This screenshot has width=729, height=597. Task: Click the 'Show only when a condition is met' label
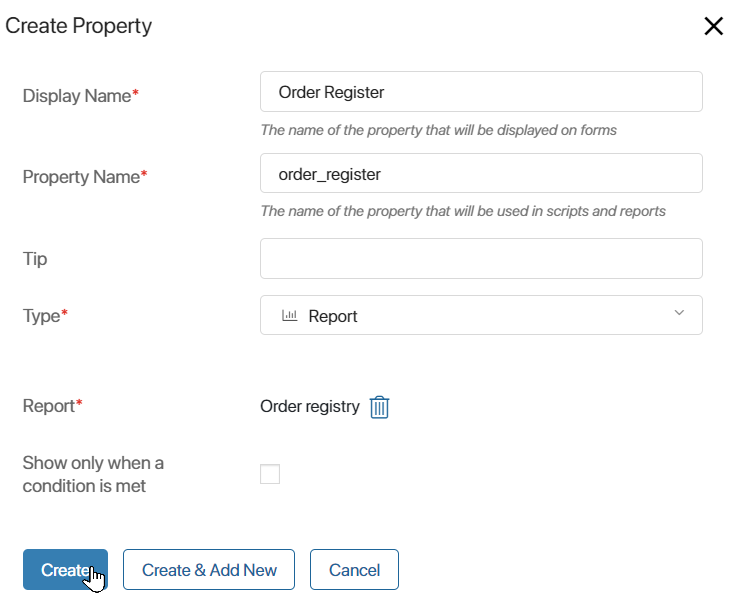tap(93, 474)
